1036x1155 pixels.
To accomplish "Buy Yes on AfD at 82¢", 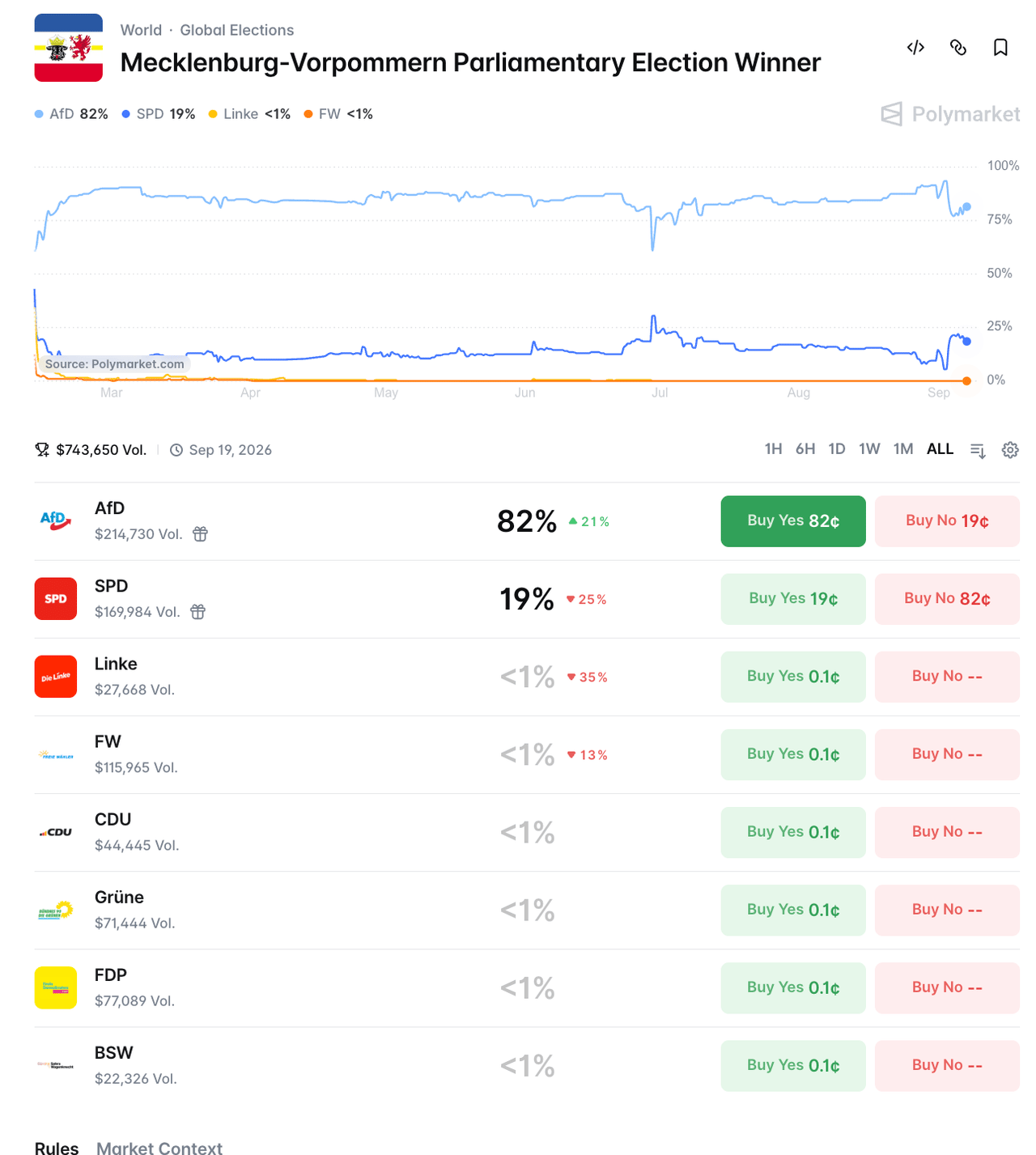I will tap(793, 521).
